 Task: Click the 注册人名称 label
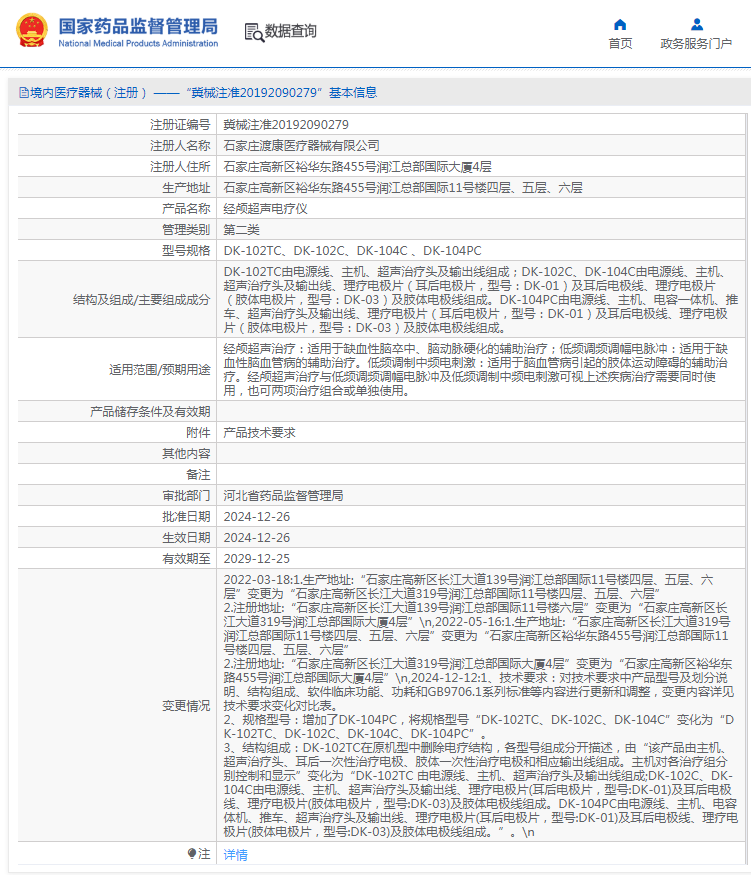point(180,146)
